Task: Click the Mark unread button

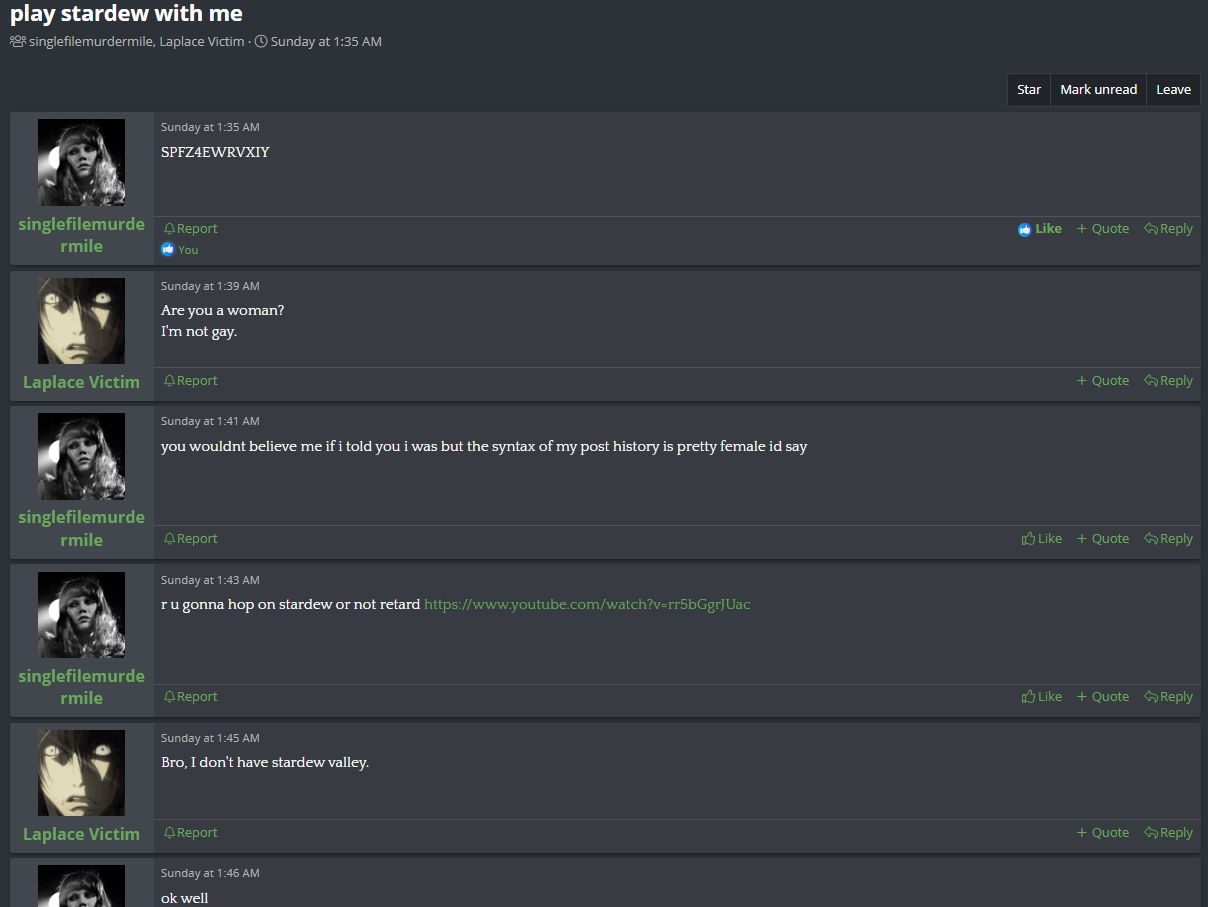Action: pyautogui.click(x=1098, y=90)
